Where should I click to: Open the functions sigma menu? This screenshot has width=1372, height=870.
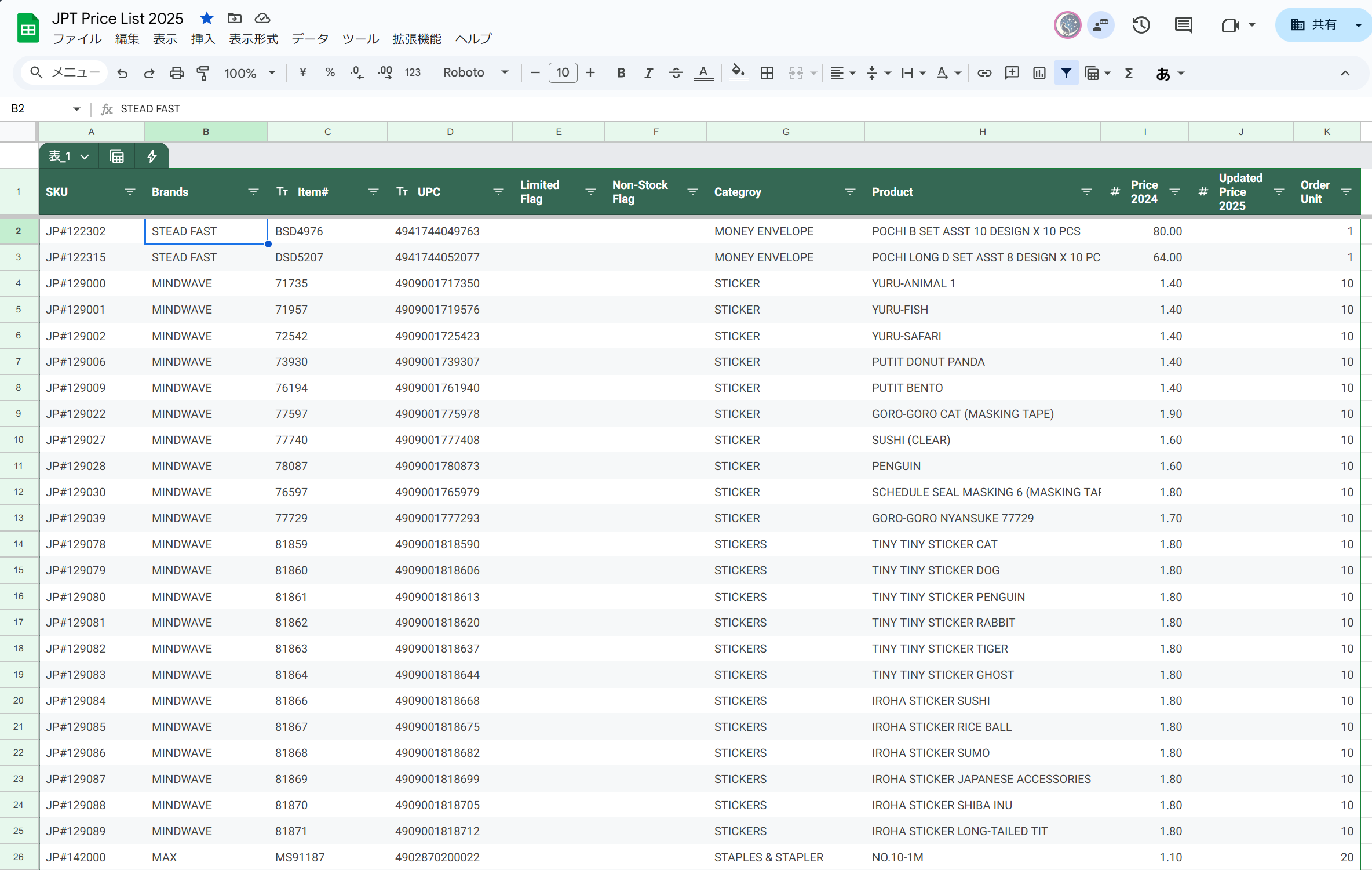(x=1129, y=72)
